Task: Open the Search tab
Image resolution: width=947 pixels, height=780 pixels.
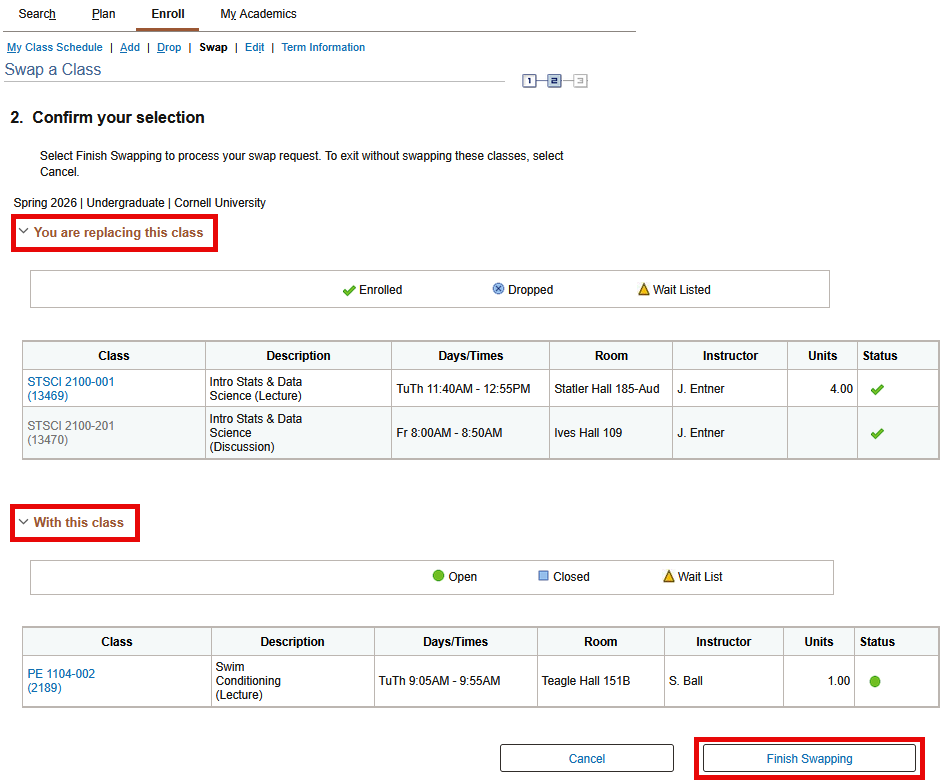Action: tap(37, 14)
